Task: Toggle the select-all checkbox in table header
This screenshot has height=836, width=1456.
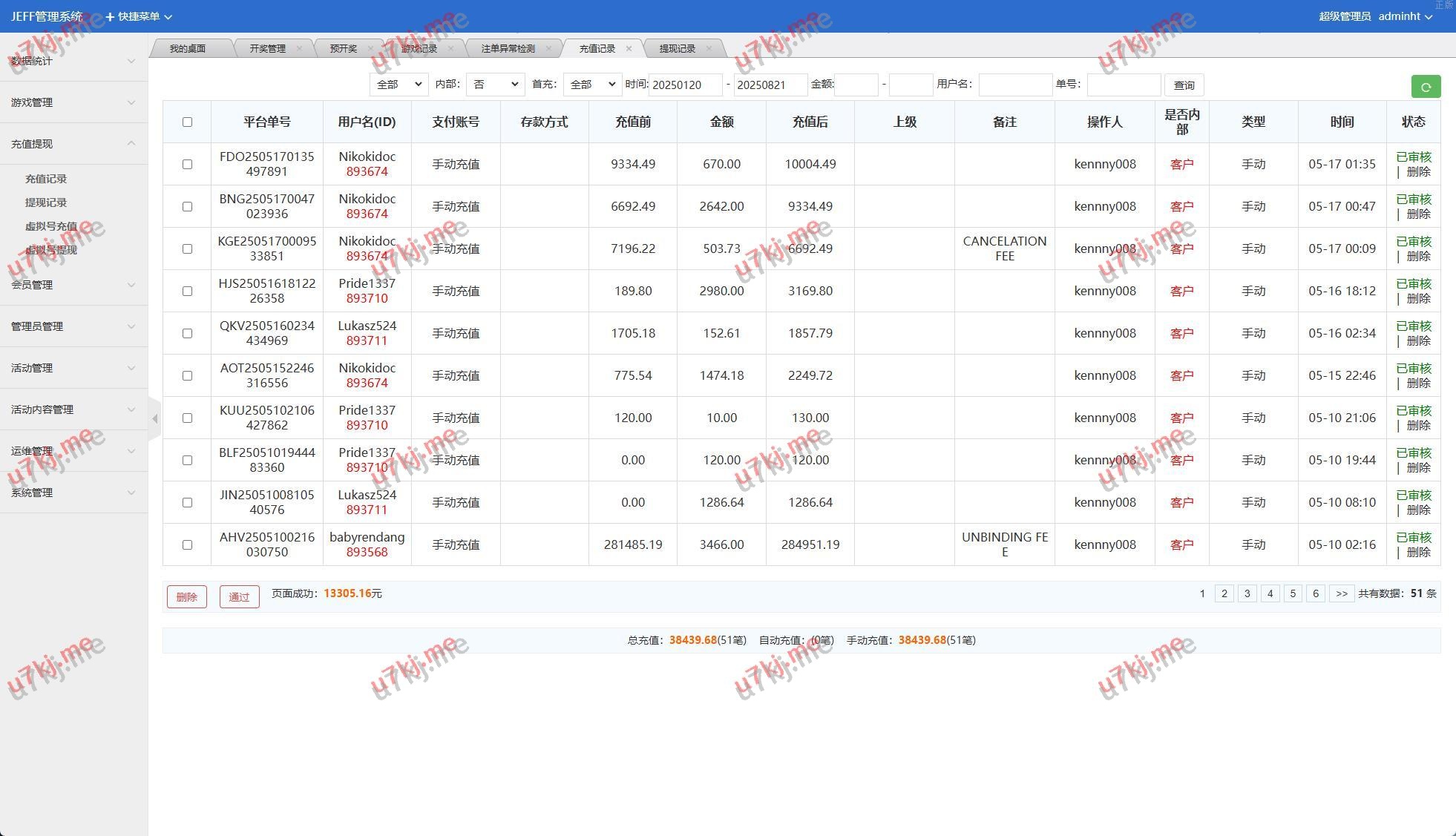Action: pos(187,122)
